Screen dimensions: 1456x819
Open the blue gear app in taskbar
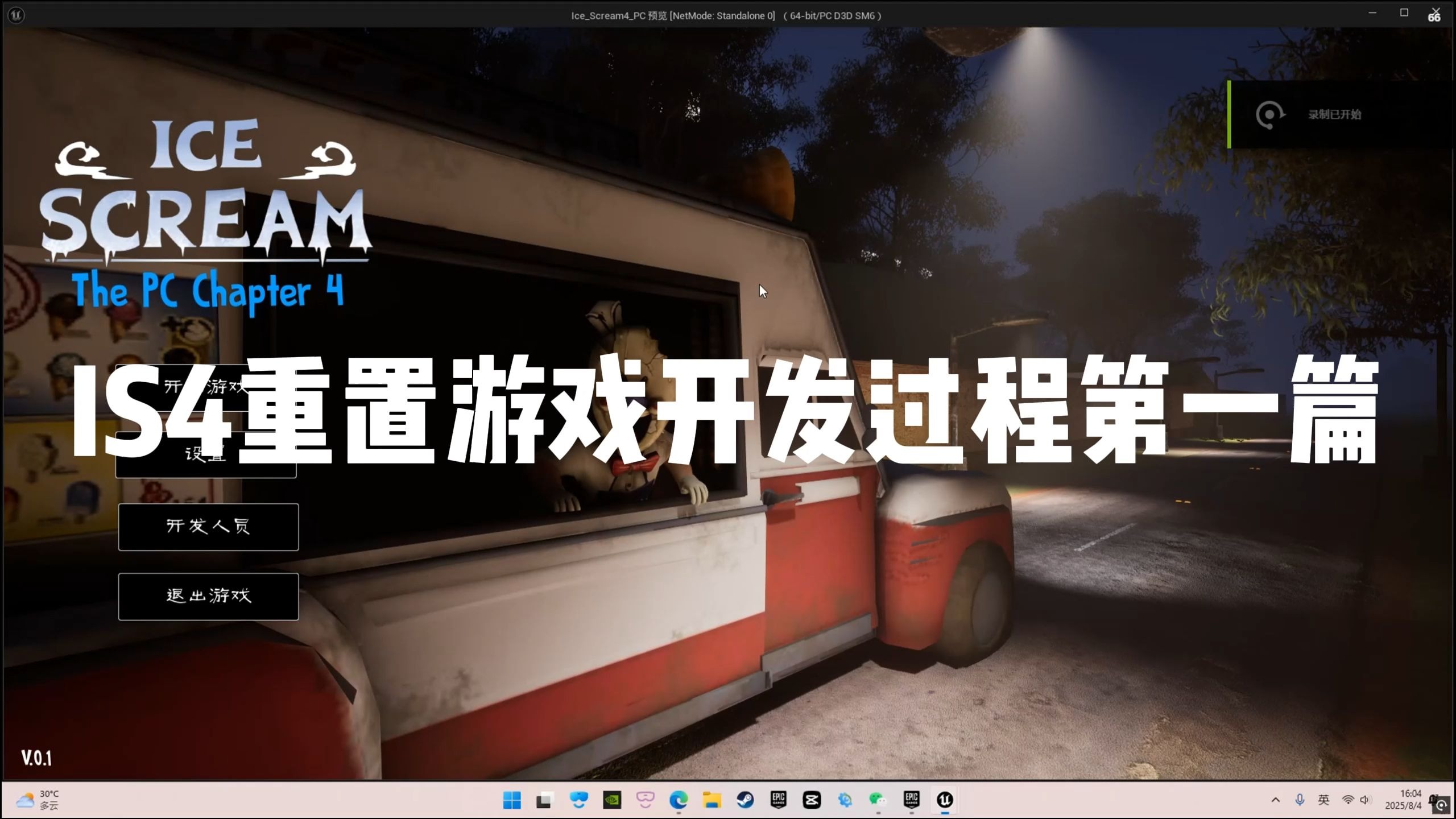click(845, 800)
